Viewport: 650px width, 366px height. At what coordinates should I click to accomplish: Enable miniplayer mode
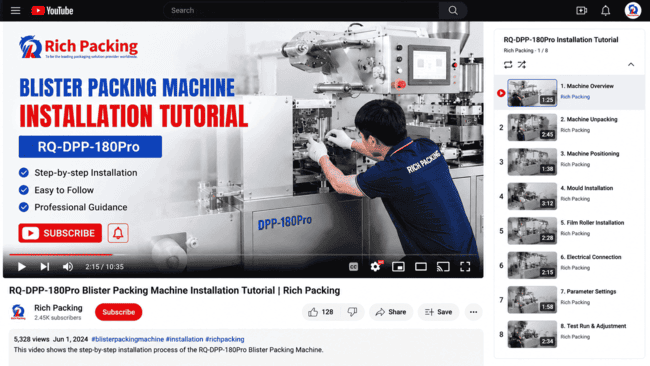[398, 267]
